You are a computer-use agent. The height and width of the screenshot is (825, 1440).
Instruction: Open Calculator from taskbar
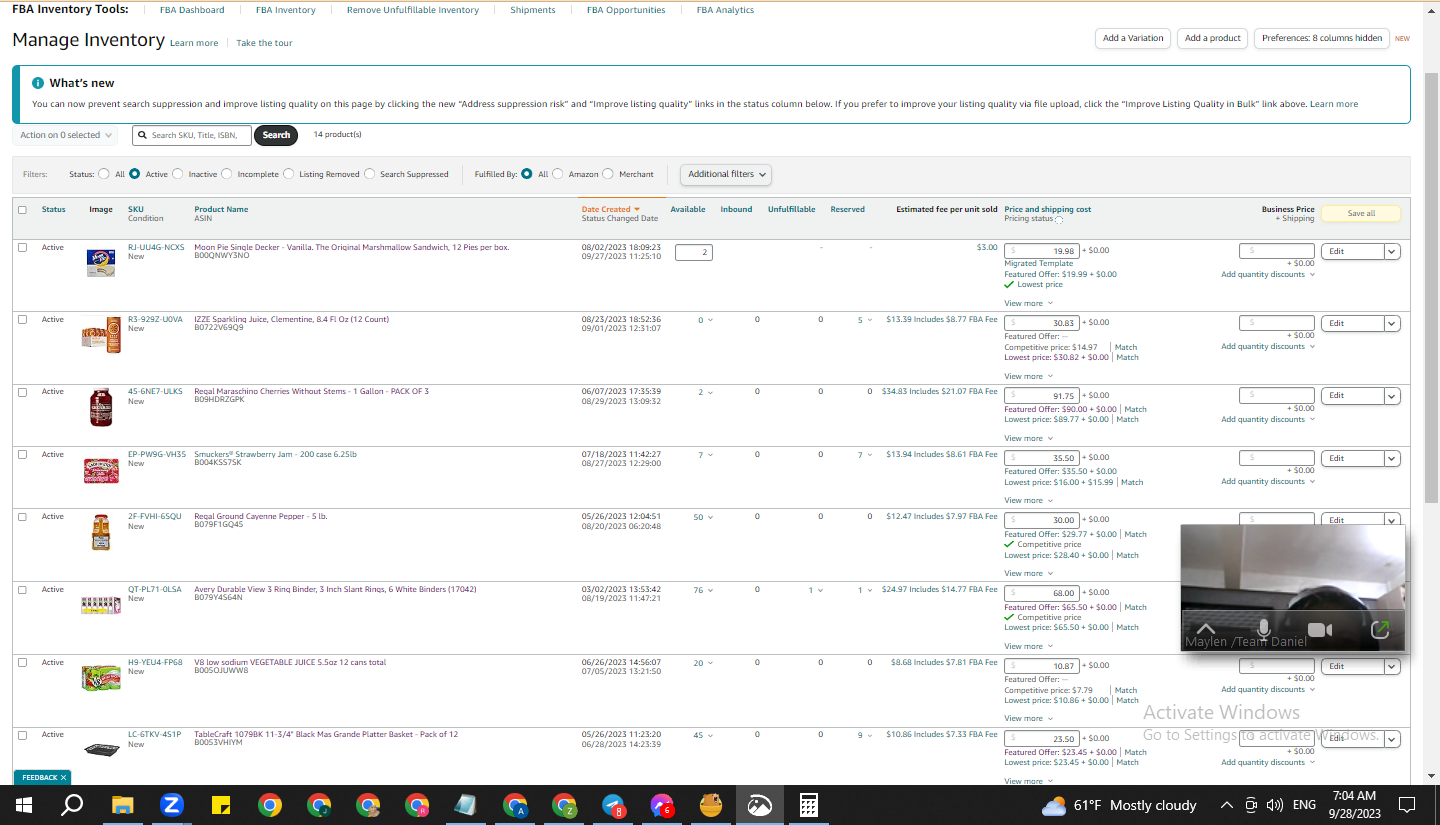809,805
